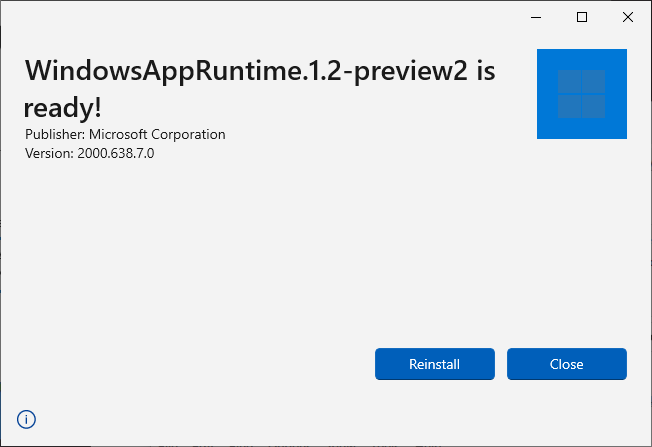
Task: Minimize the installer window
Action: [x=536, y=17]
